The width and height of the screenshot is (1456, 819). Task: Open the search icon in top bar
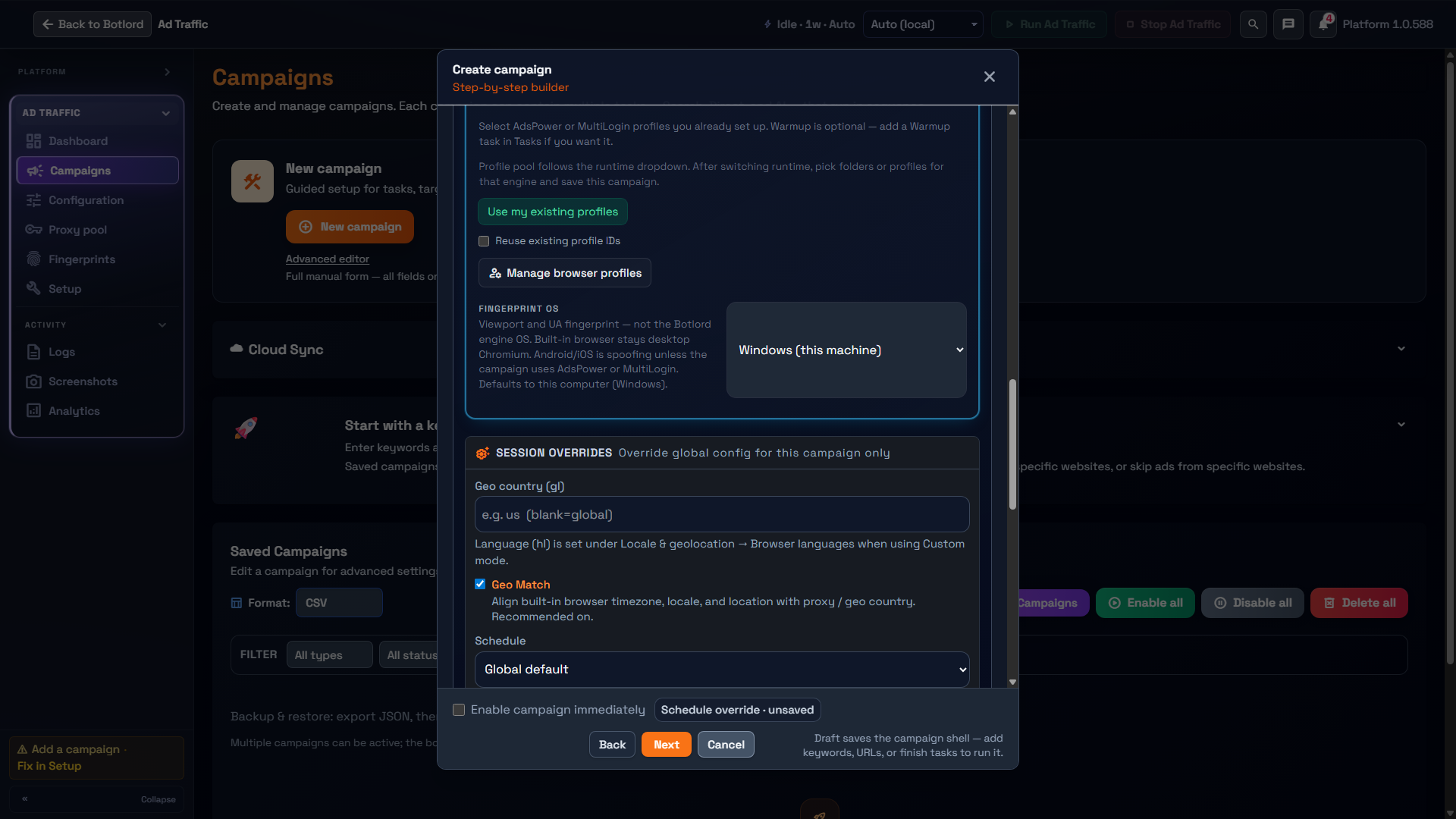pos(1253,24)
